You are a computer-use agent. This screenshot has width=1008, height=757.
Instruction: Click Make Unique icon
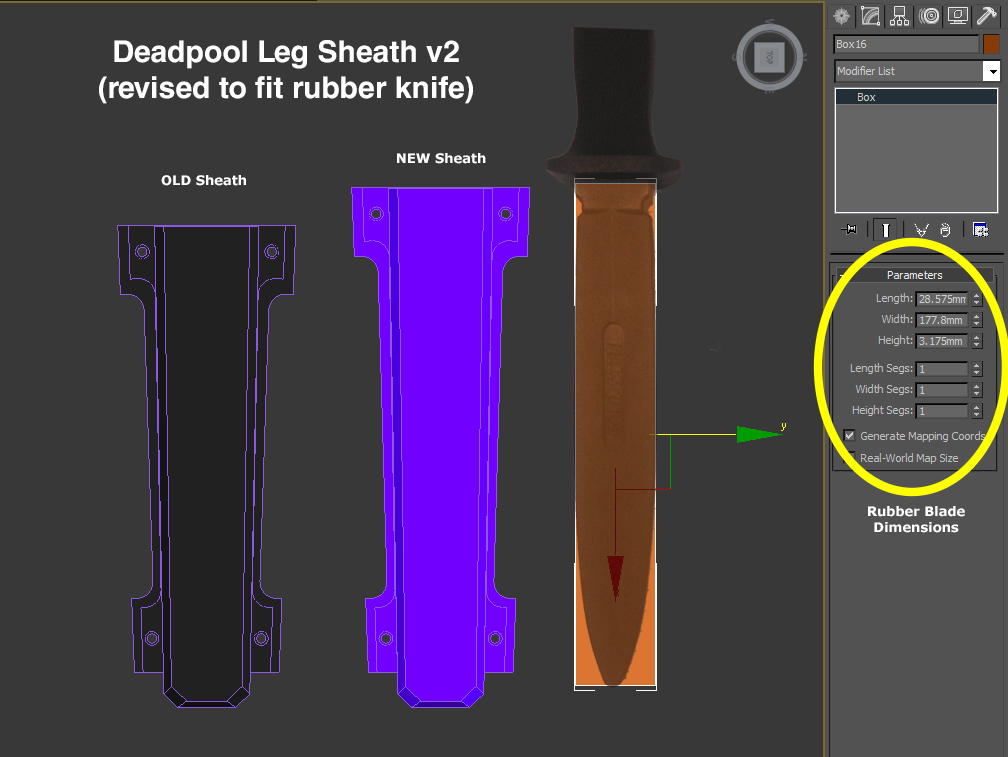(x=921, y=229)
